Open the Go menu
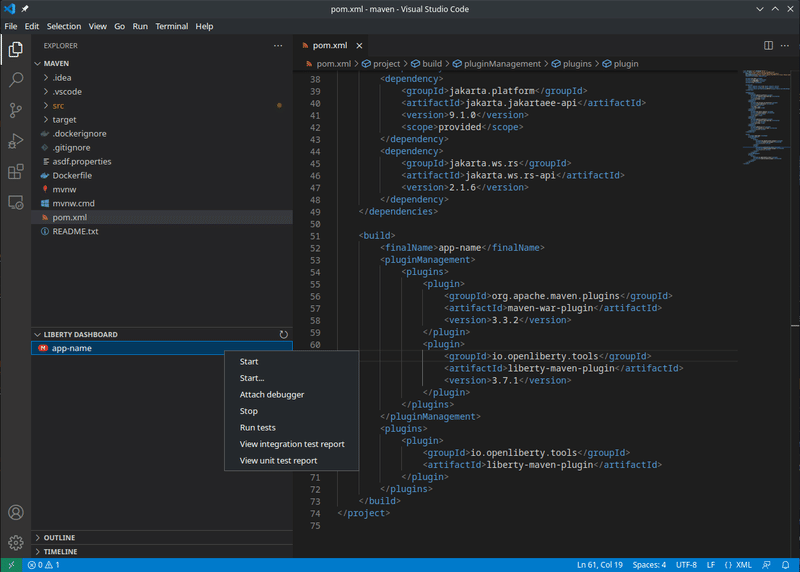The image size is (800, 572). point(119,26)
